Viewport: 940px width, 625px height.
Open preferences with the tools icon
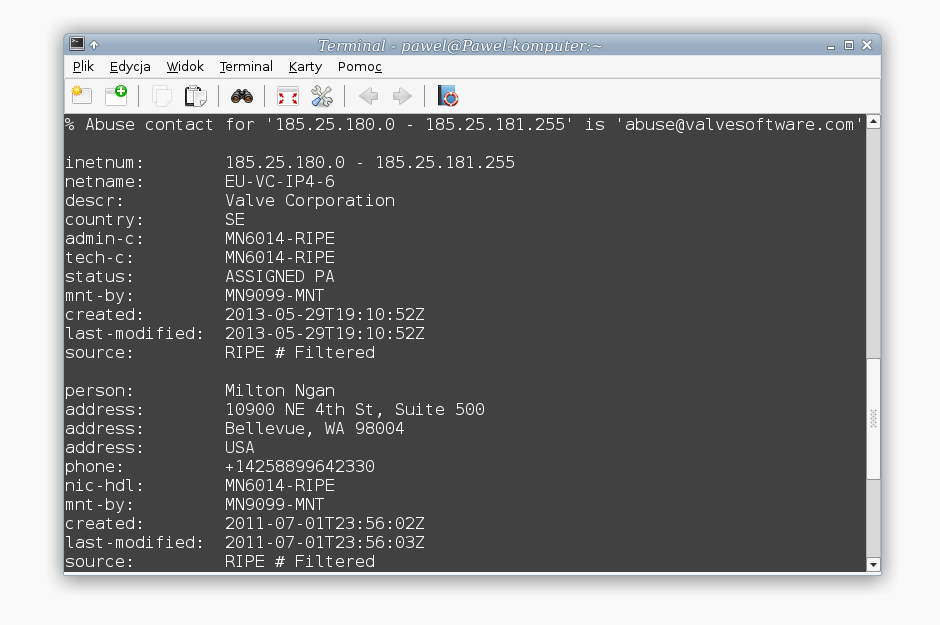click(322, 96)
